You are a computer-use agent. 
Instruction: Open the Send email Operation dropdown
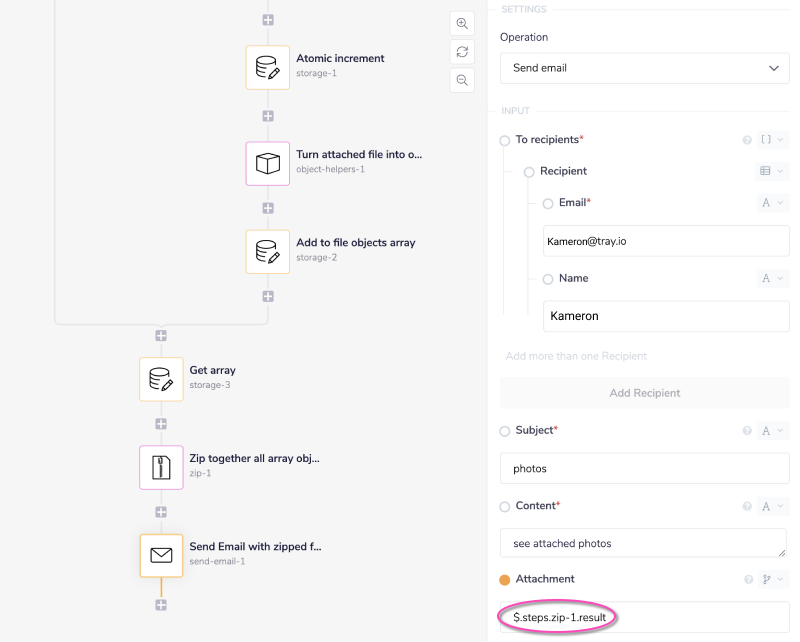[644, 68]
